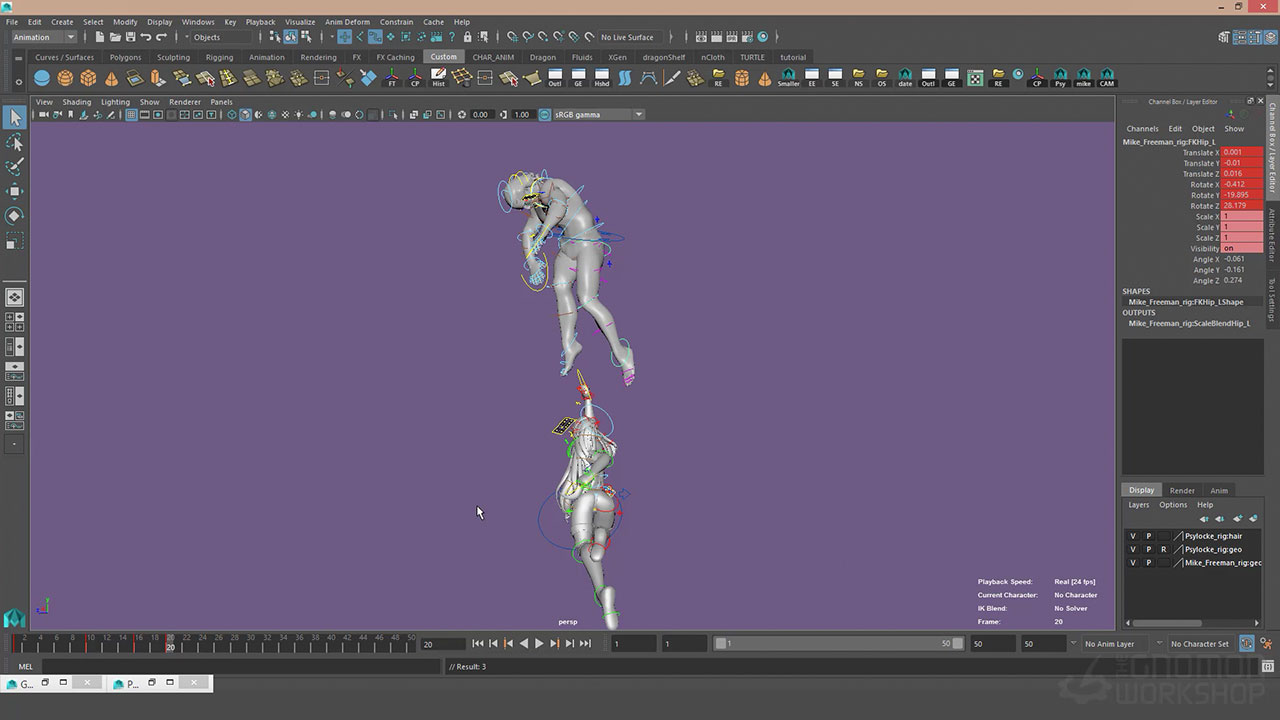Open the Animation menu set dropdown
Image resolution: width=1280 pixels, height=720 pixels.
43,37
